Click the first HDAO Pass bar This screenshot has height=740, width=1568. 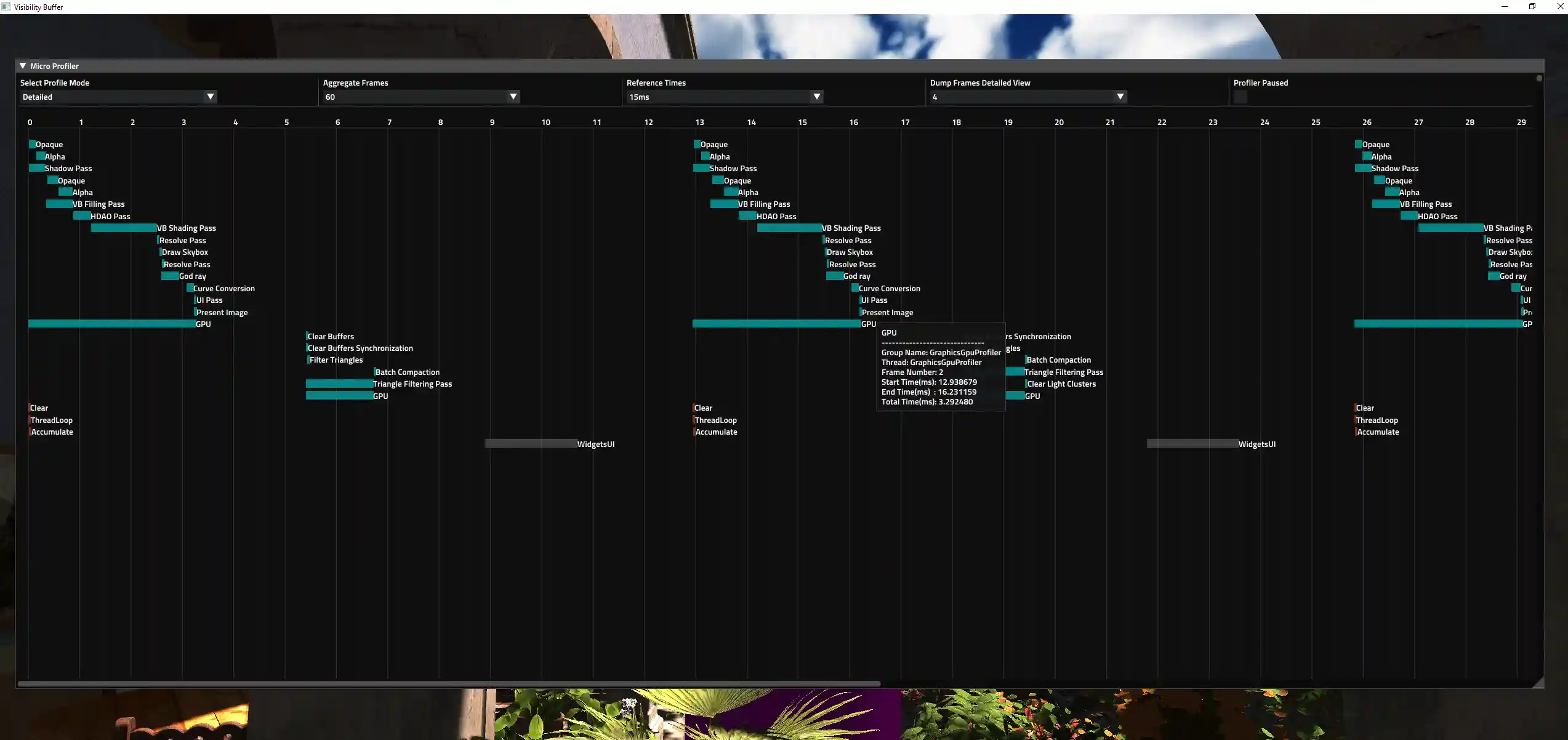tap(82, 216)
